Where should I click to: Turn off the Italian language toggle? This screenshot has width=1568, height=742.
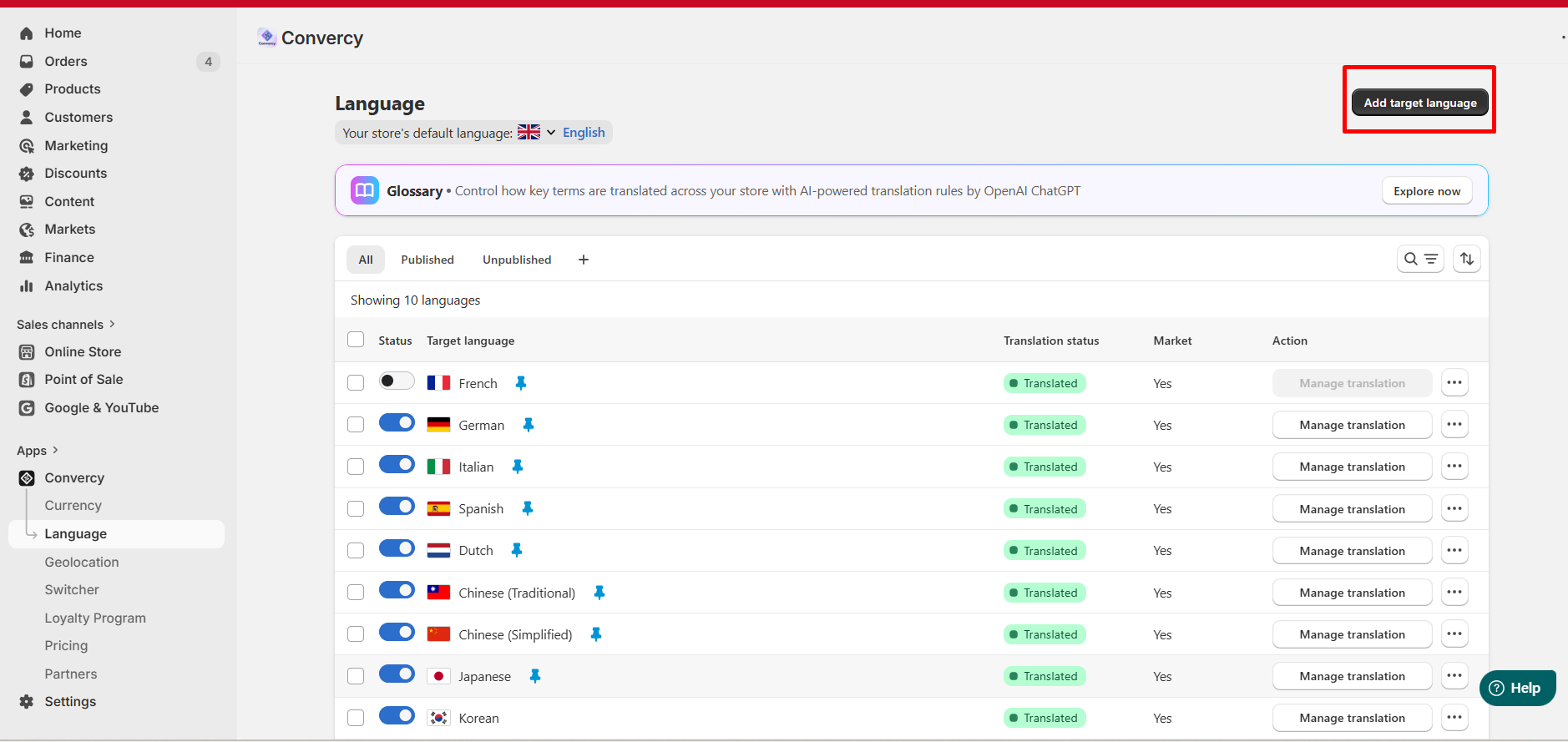click(x=397, y=464)
